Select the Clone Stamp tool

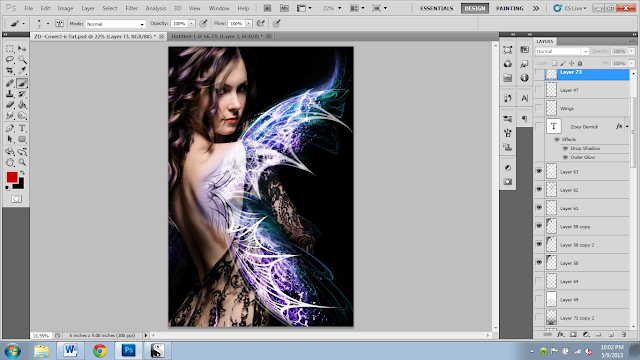(x=10, y=94)
